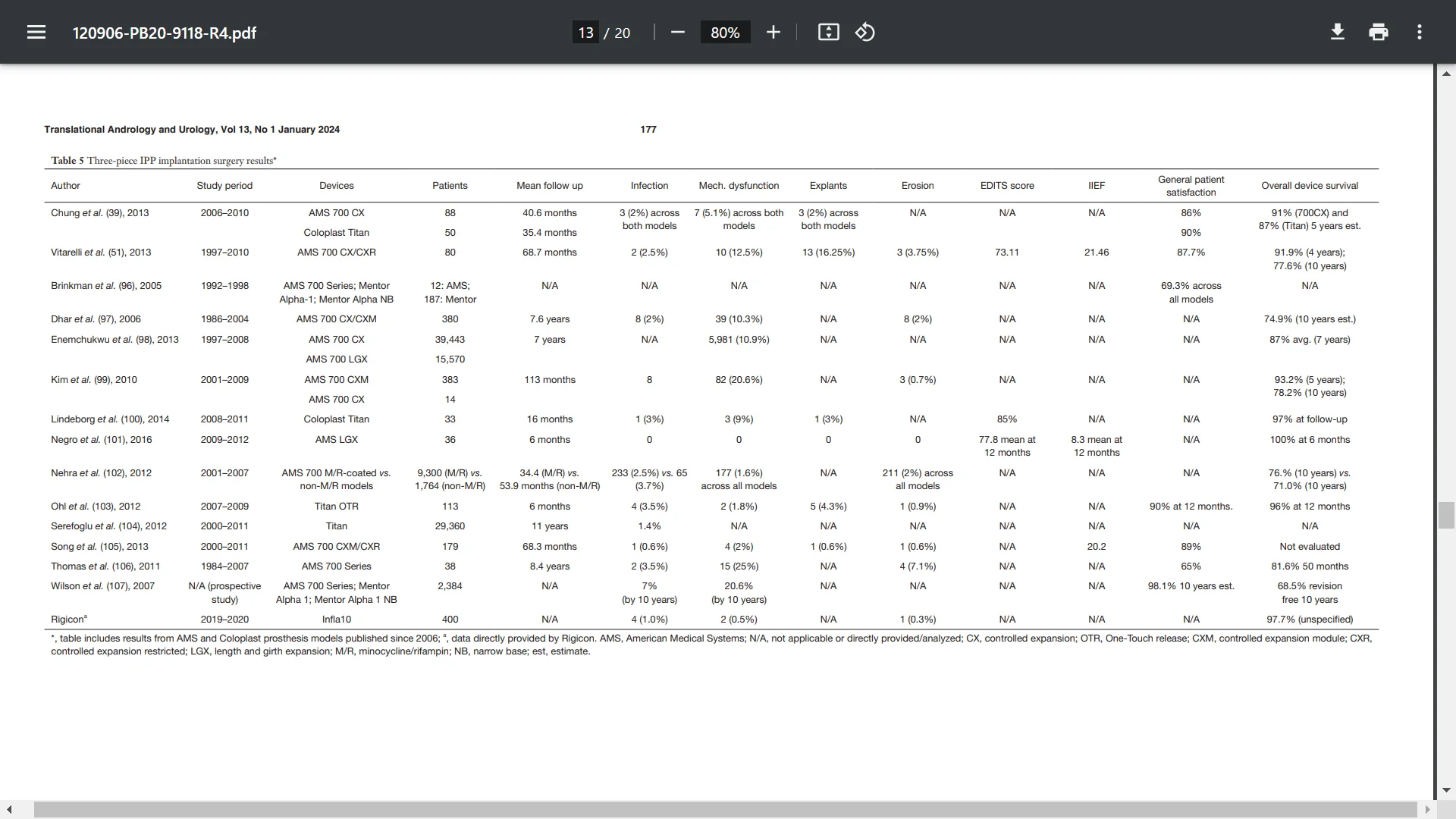1456x819 pixels.
Task: Toggle the fit to page button
Action: click(828, 32)
